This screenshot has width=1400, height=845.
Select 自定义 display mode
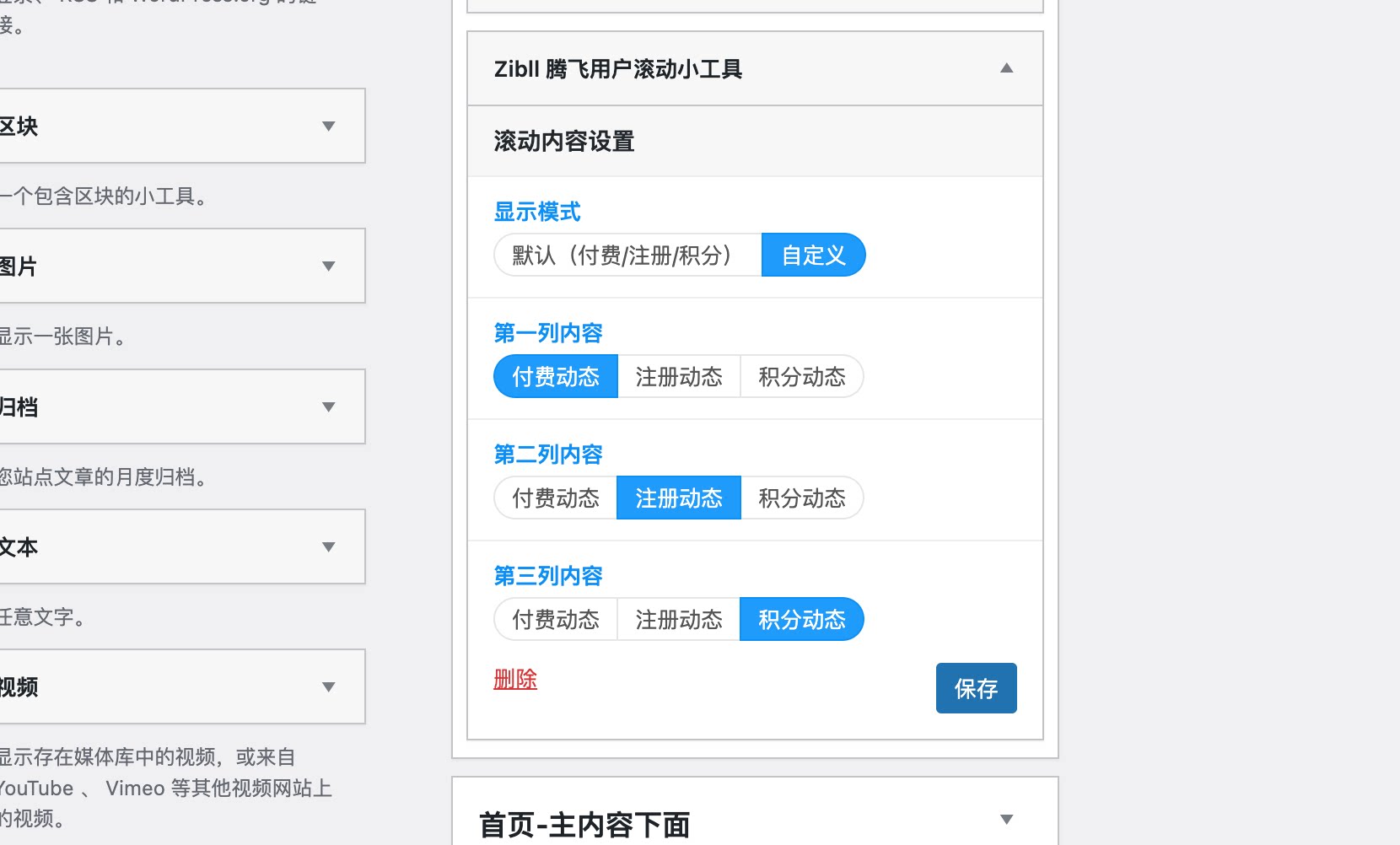[x=812, y=255]
